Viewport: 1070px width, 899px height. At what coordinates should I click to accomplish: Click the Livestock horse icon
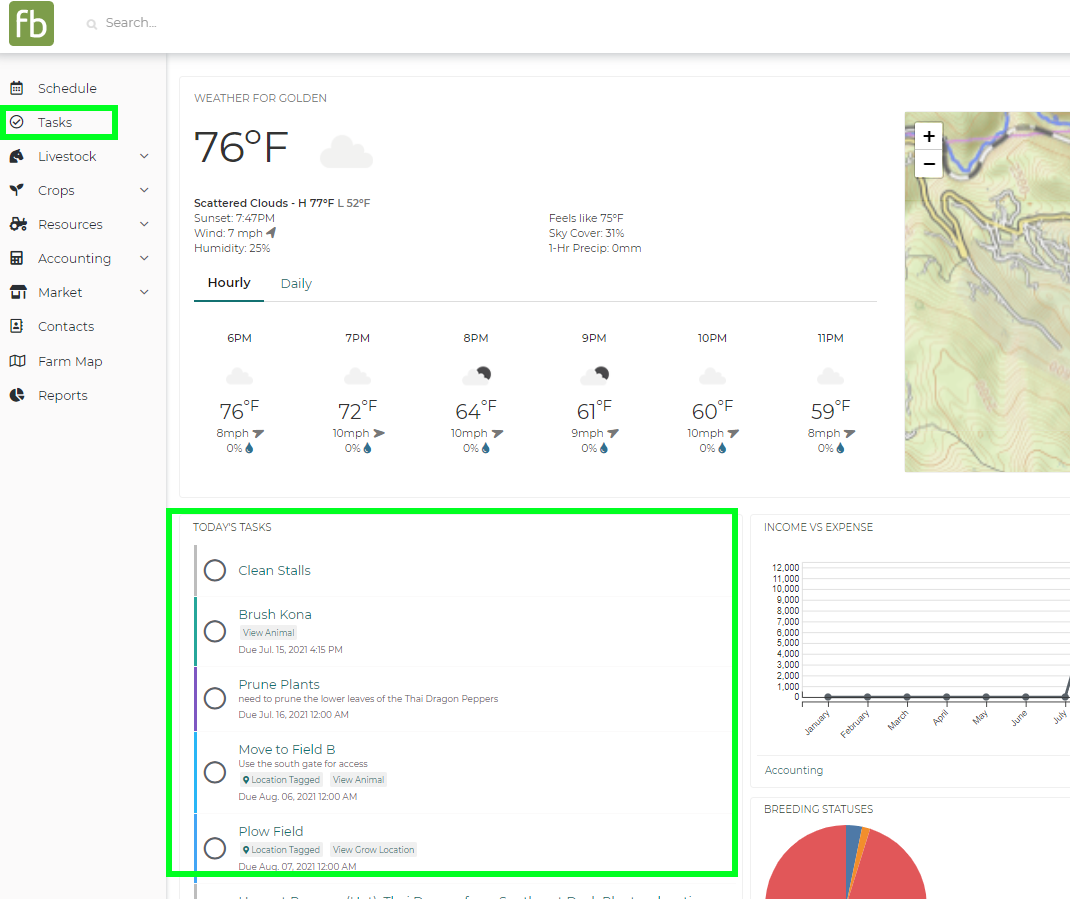click(17, 156)
